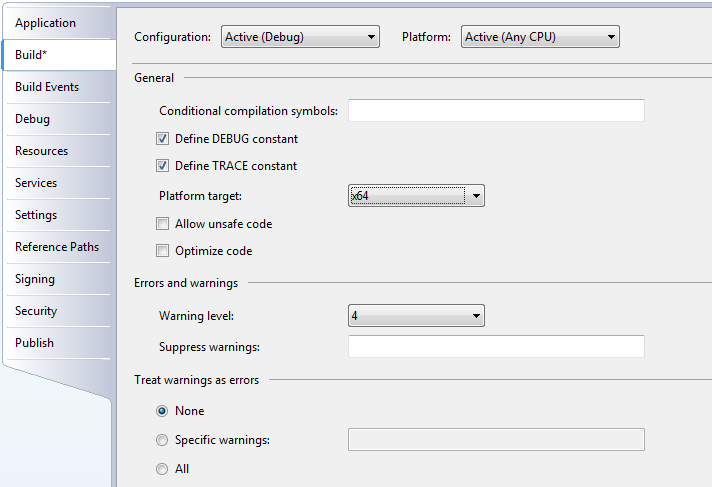Uncheck Define TRACE constant

pos(163,166)
